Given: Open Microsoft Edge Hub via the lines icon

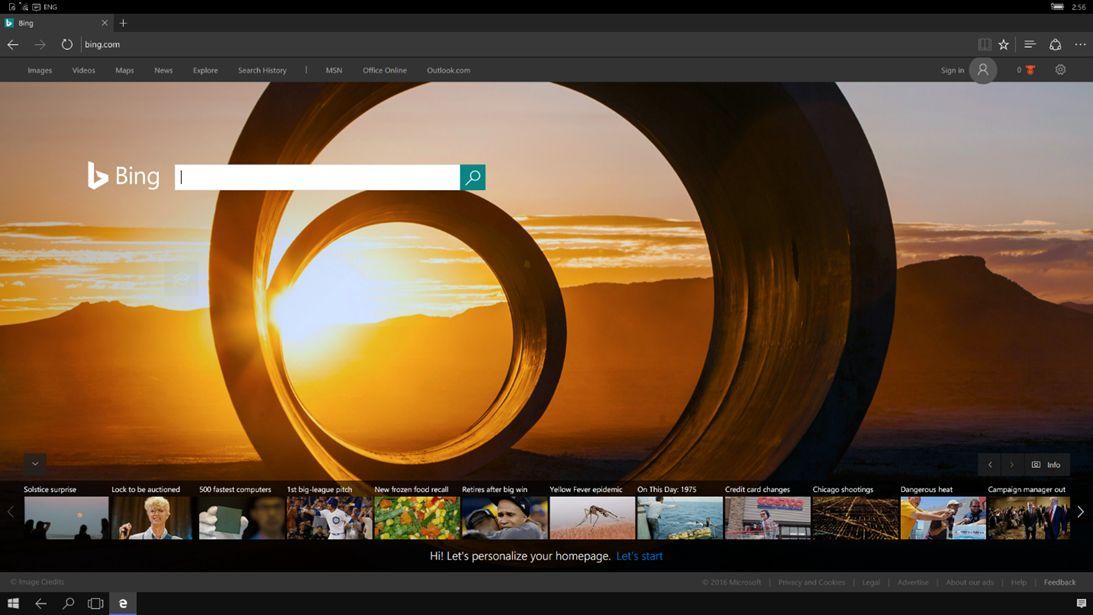Looking at the screenshot, I should (x=1029, y=44).
